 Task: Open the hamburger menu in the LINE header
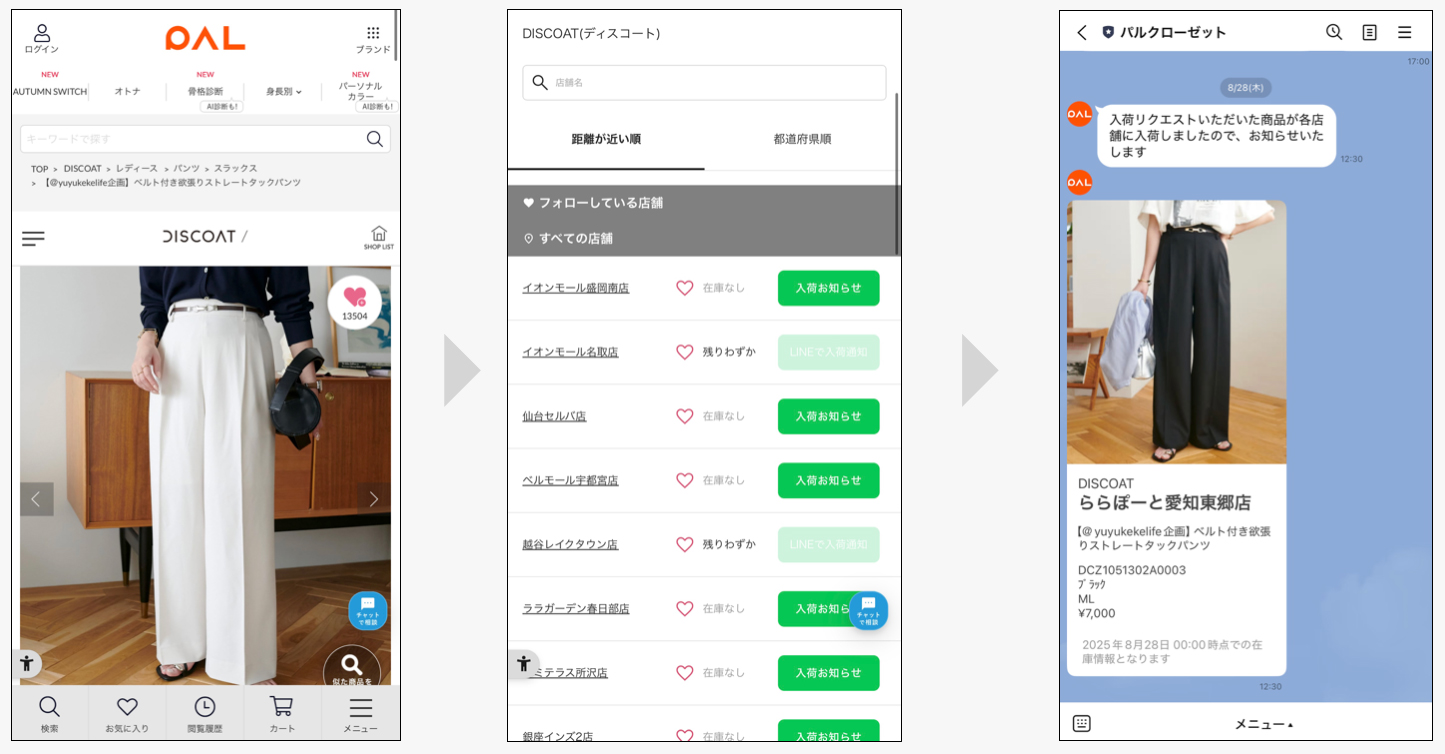1404,32
